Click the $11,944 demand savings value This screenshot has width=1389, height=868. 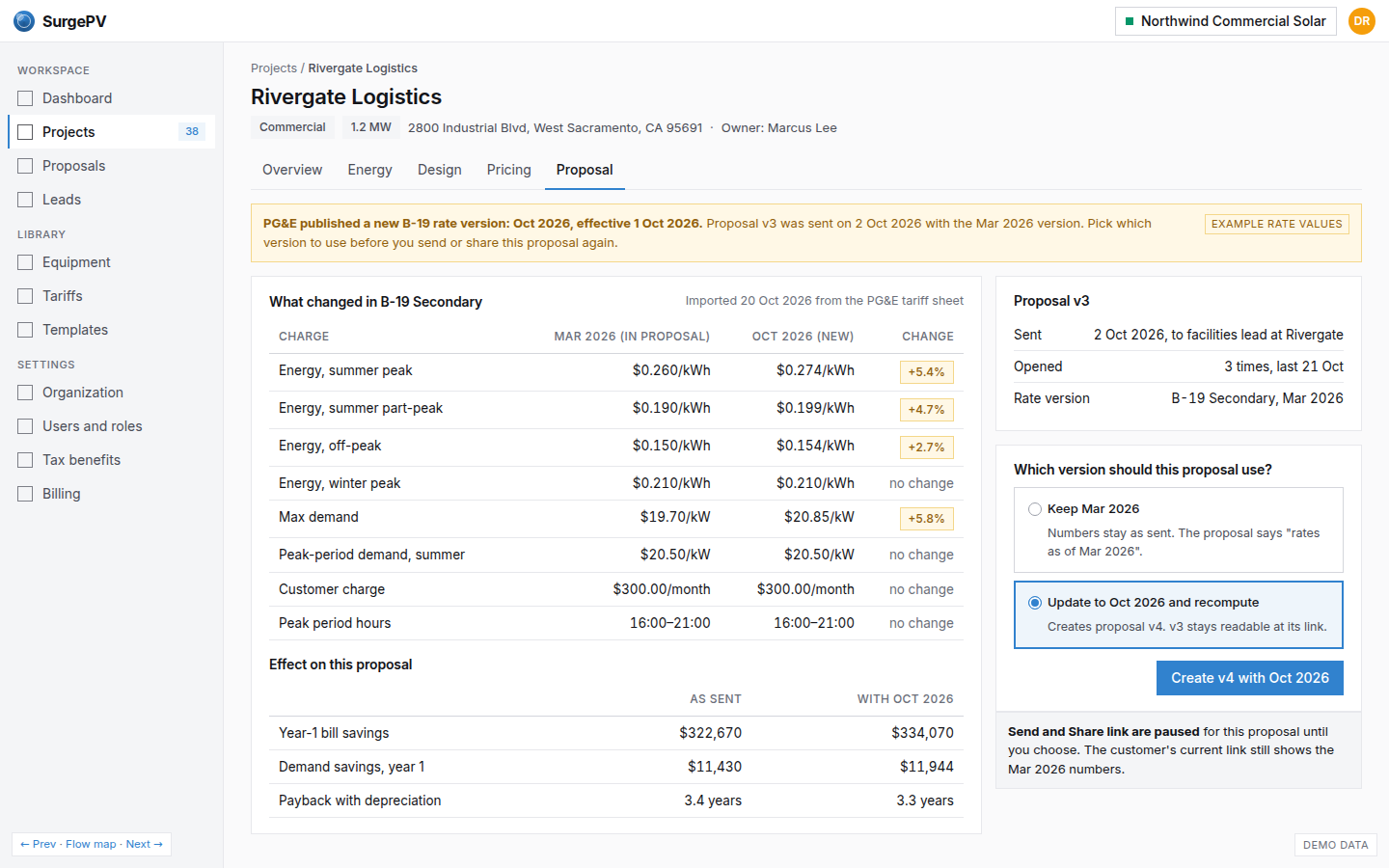(927, 767)
